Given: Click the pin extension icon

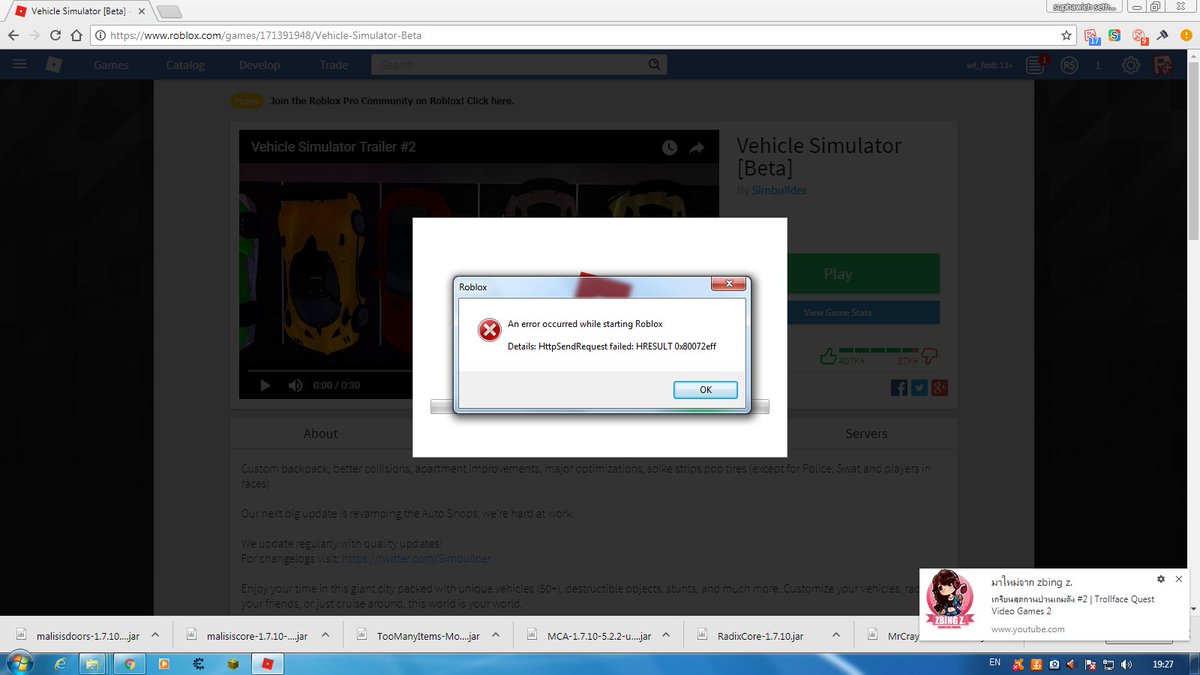Looking at the screenshot, I should (x=1163, y=35).
